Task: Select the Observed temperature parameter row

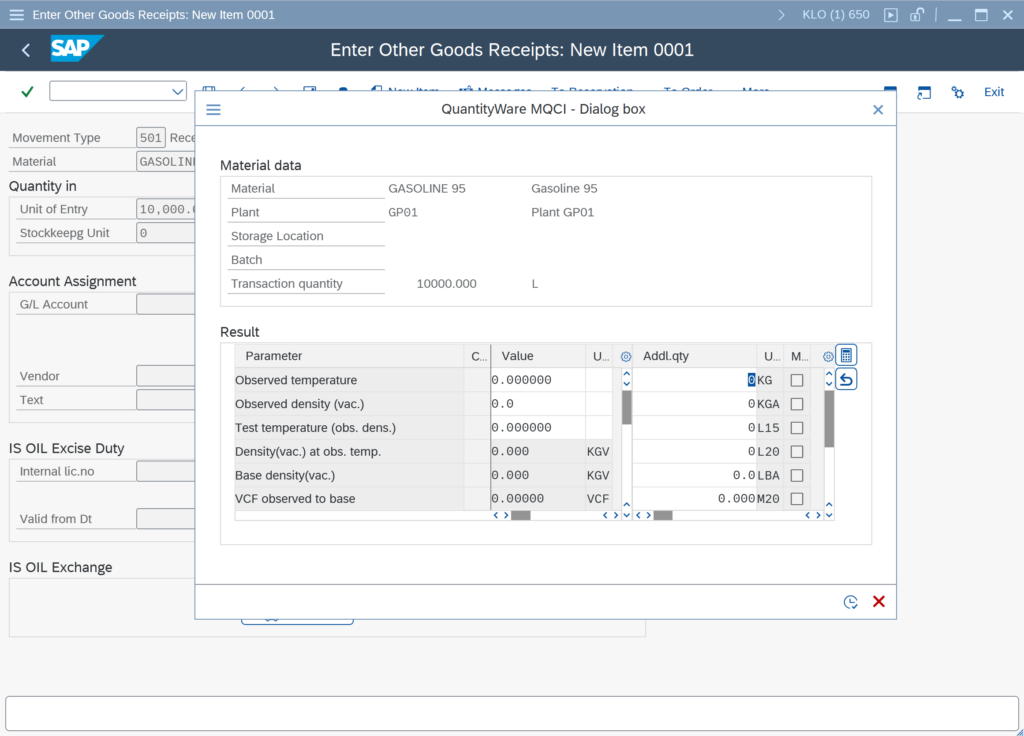Action: [349, 380]
